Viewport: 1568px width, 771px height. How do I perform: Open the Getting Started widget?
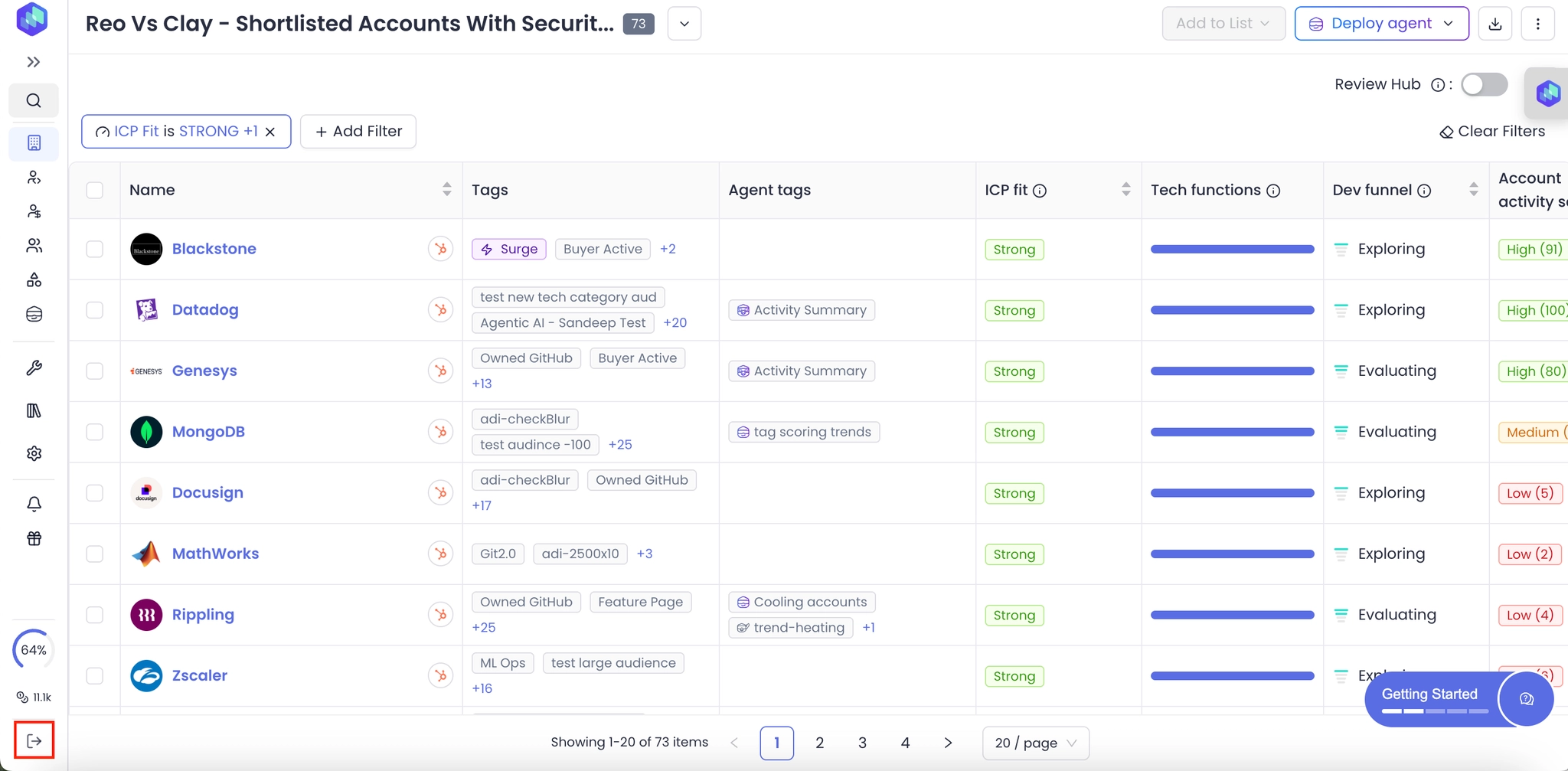coord(1430,699)
